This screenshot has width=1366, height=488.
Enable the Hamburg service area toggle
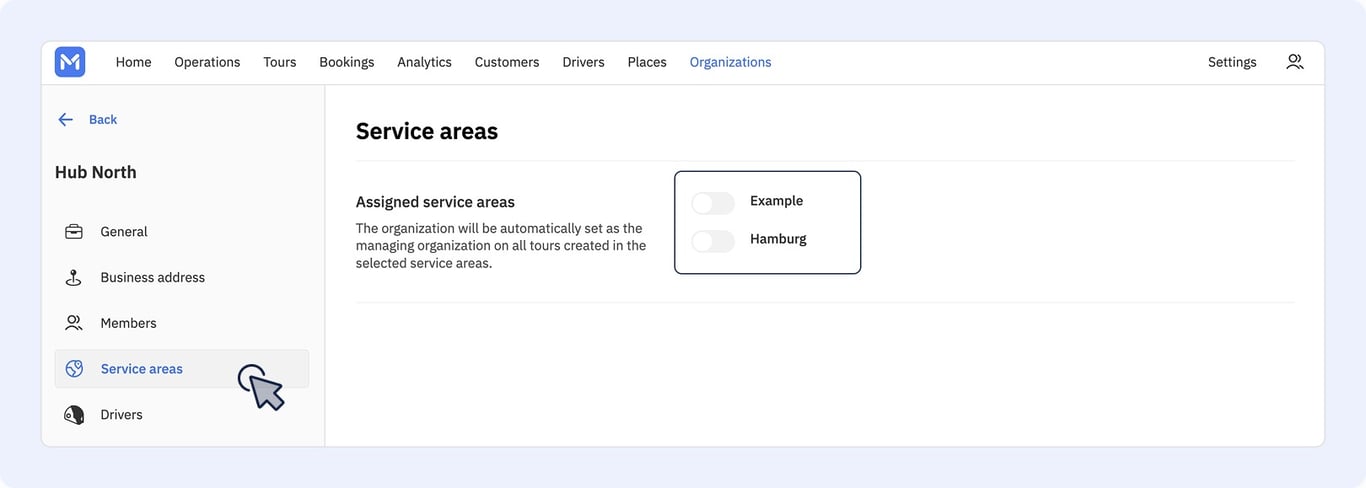click(713, 241)
